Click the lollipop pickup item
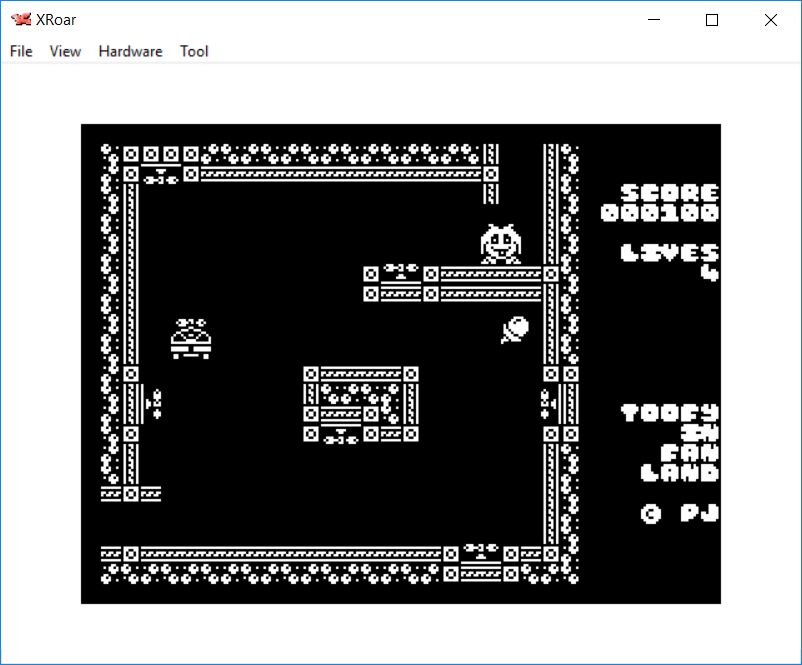802x665 pixels. coord(515,329)
